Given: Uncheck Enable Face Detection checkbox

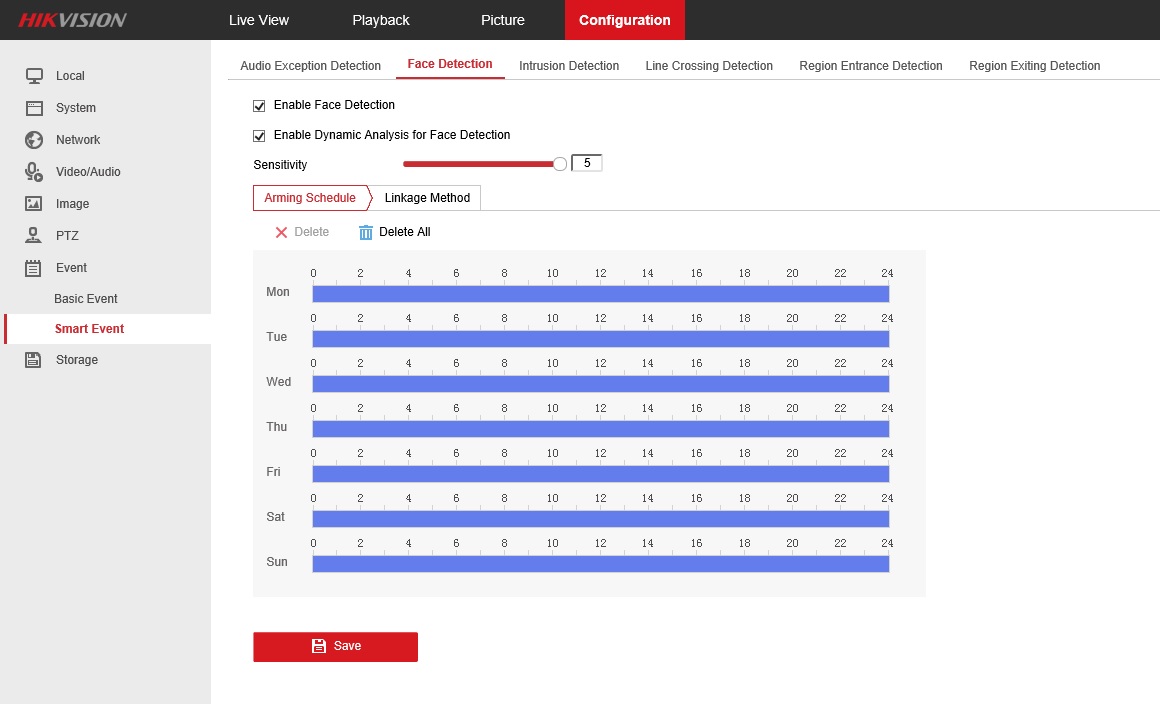Looking at the screenshot, I should point(259,105).
